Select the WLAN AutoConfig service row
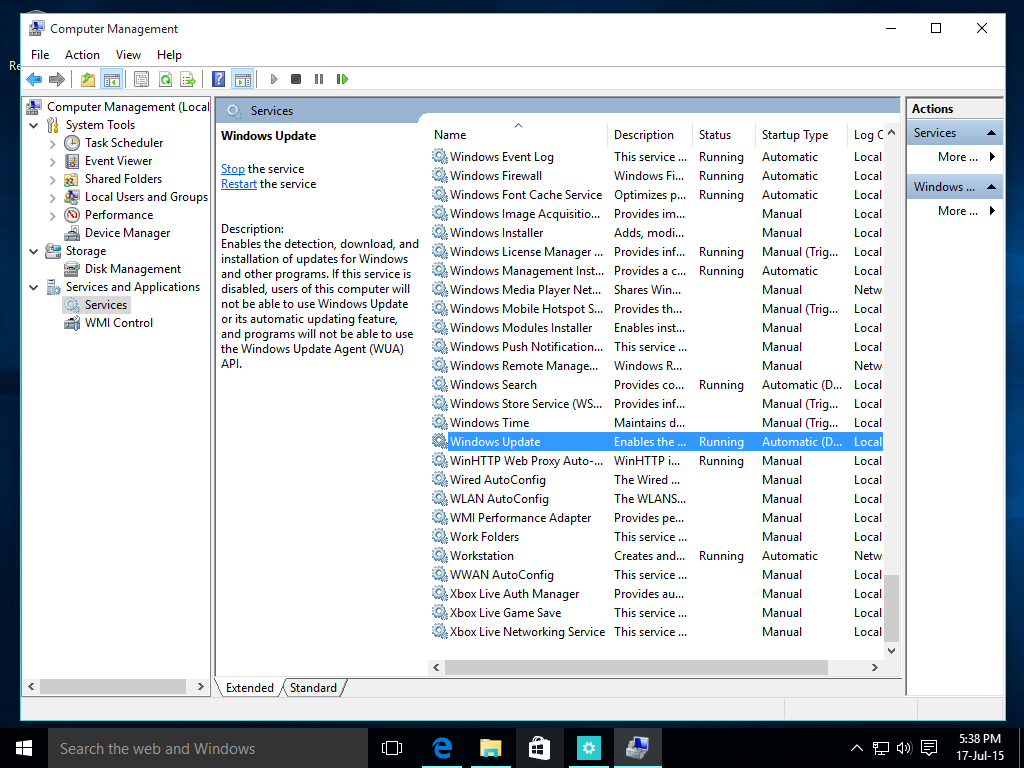The width and height of the screenshot is (1024, 768). 656,499
